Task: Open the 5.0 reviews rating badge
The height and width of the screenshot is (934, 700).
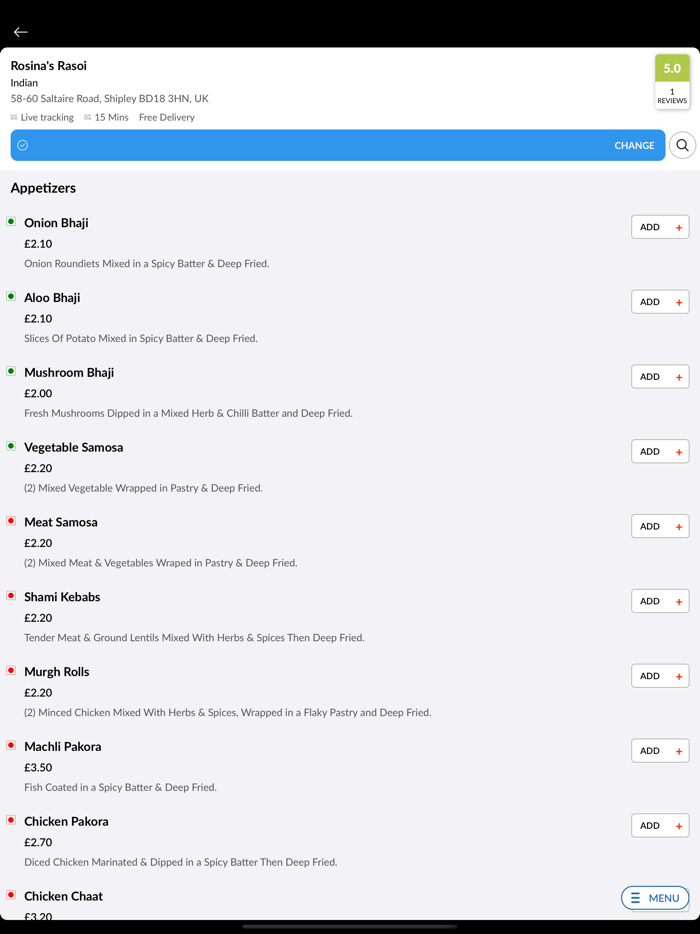Action: pyautogui.click(x=672, y=81)
